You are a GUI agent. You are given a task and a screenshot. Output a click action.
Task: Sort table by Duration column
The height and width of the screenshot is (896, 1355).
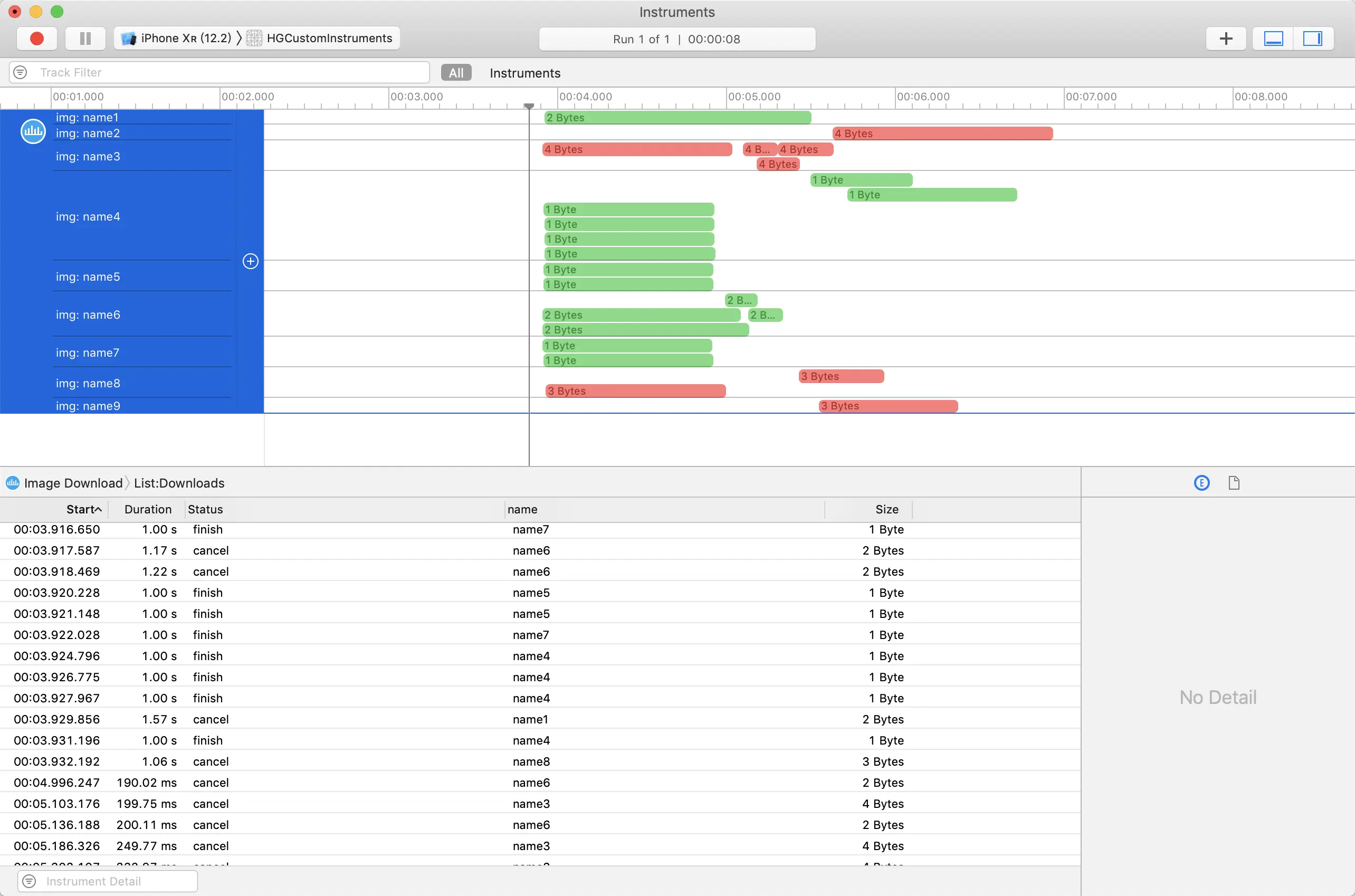147,509
